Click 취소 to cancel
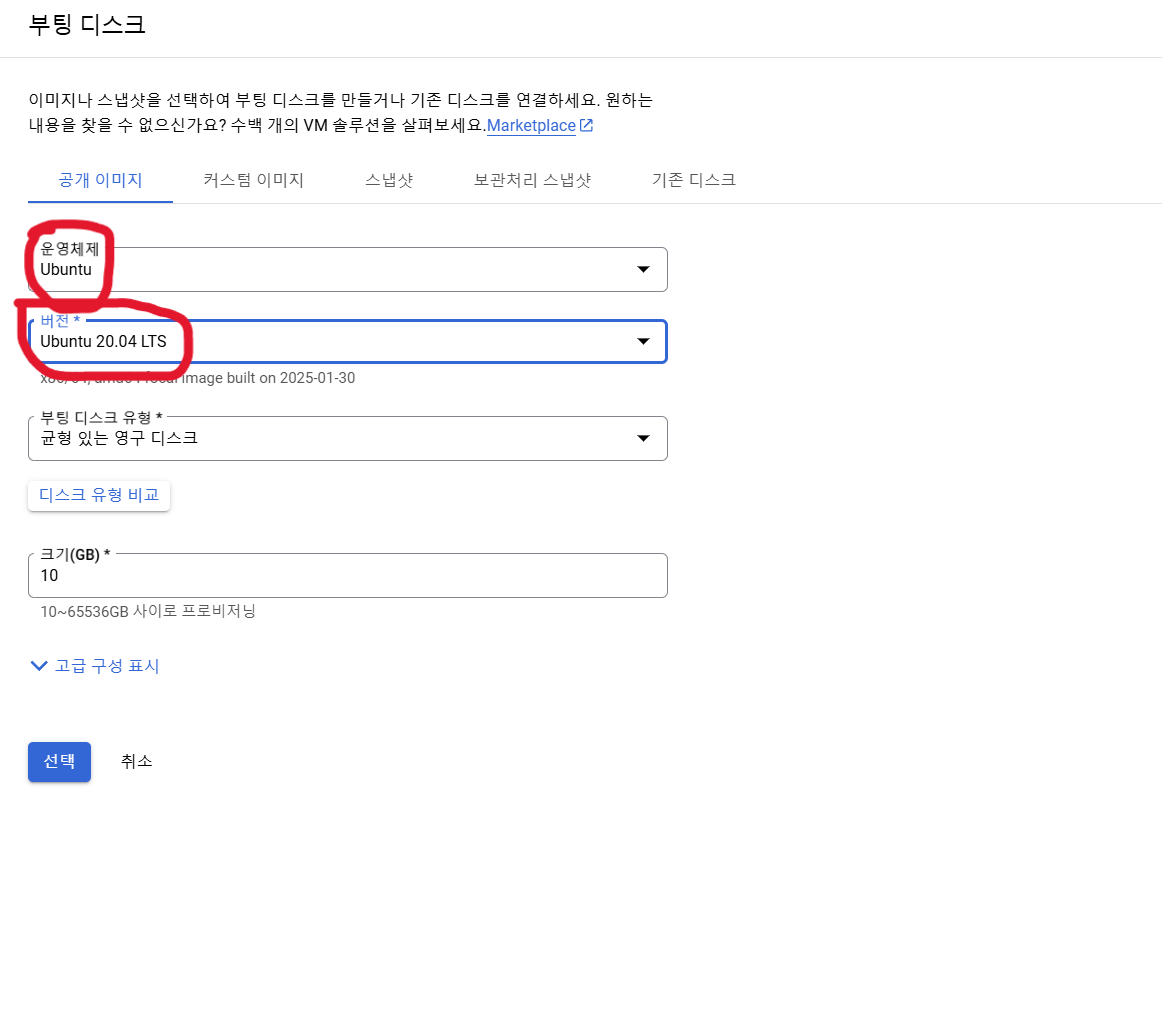Viewport: 1162px width, 1022px height. tap(137, 762)
